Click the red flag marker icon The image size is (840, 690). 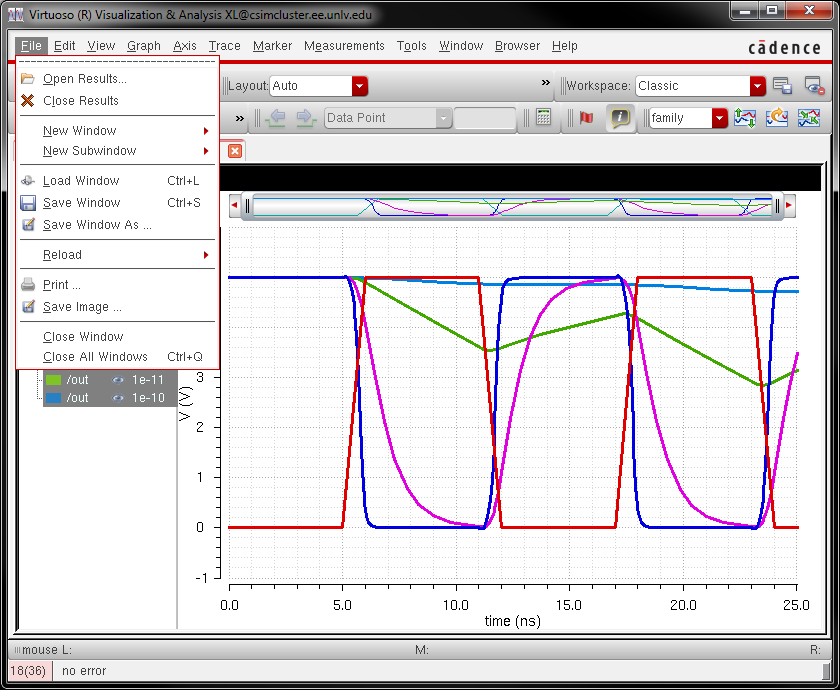(586, 118)
